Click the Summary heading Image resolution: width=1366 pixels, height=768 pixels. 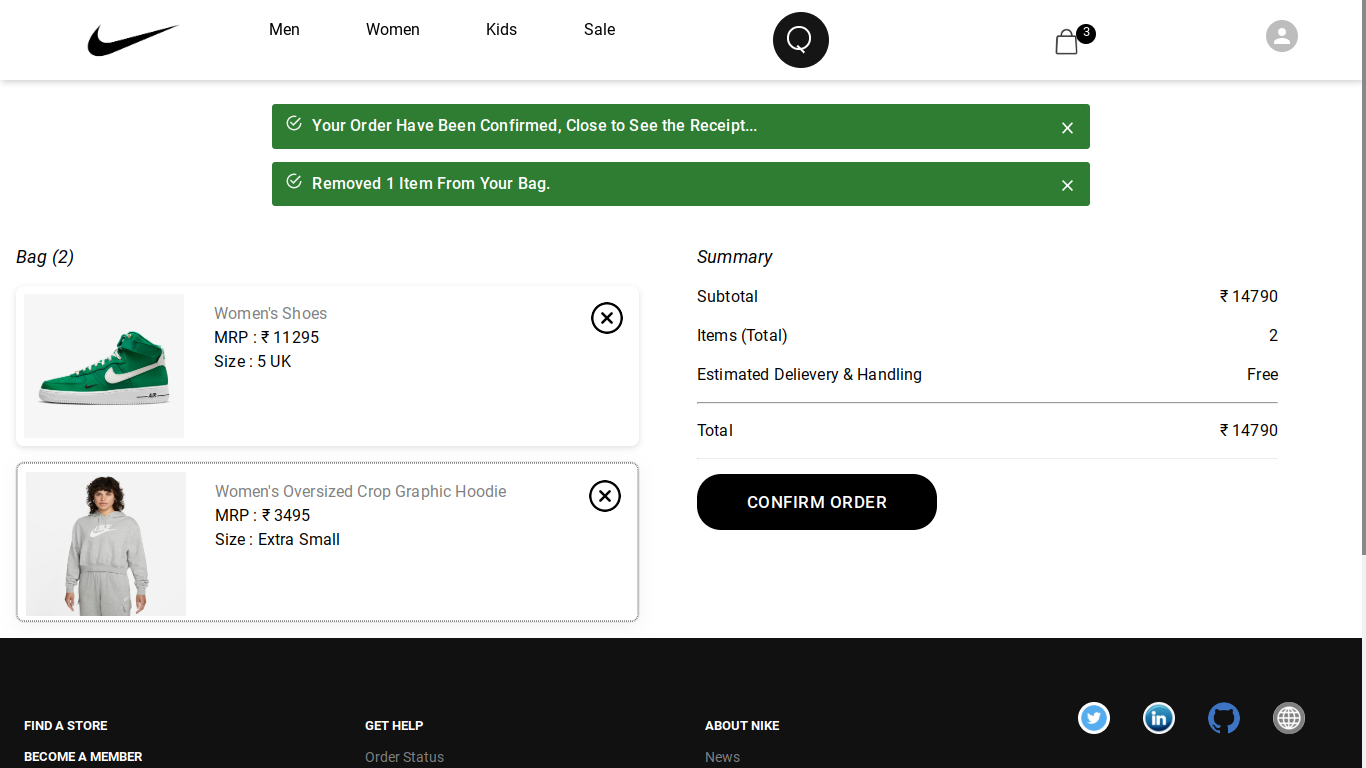click(735, 257)
